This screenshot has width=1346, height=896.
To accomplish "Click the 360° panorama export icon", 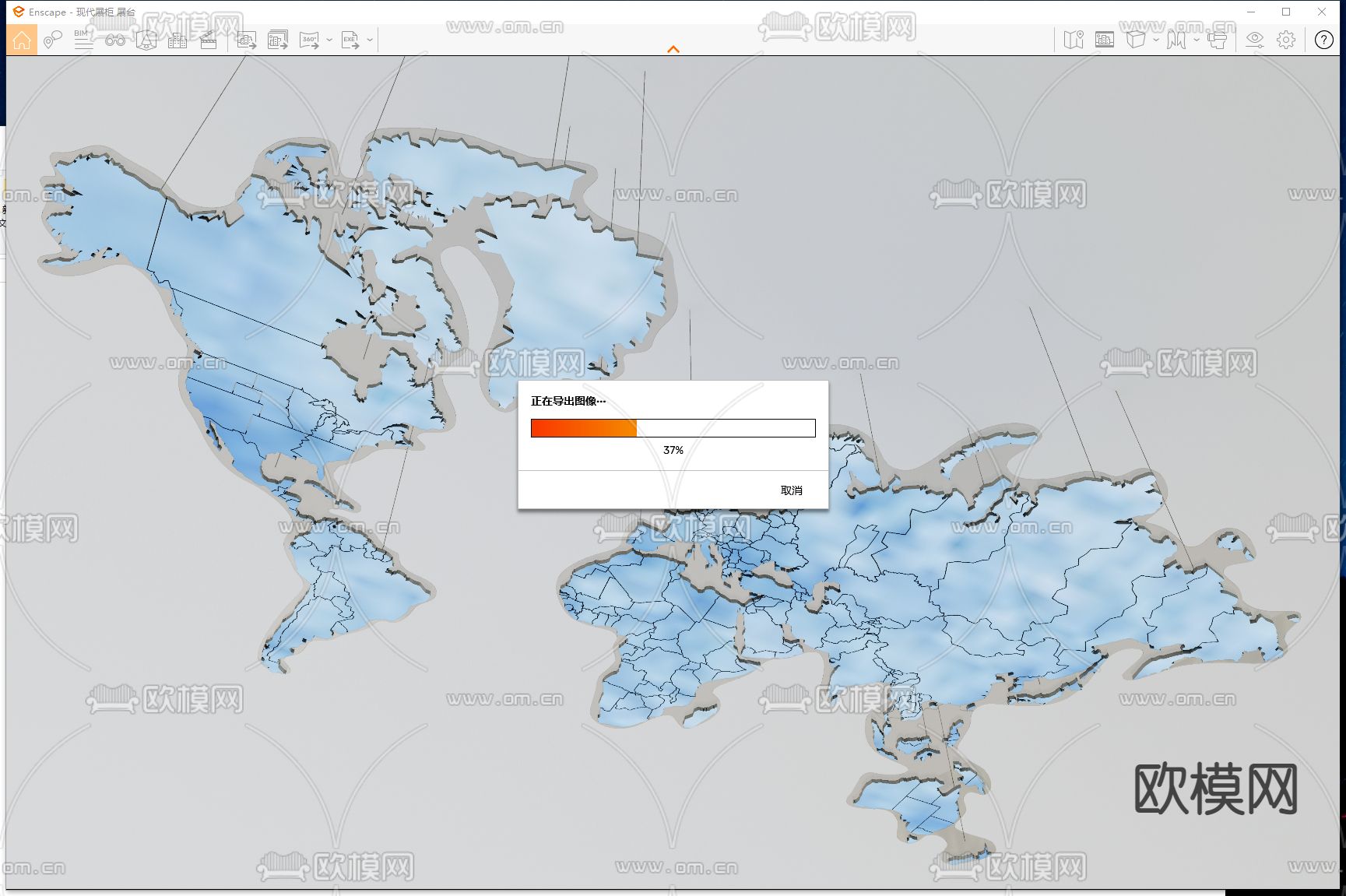I will [309, 40].
